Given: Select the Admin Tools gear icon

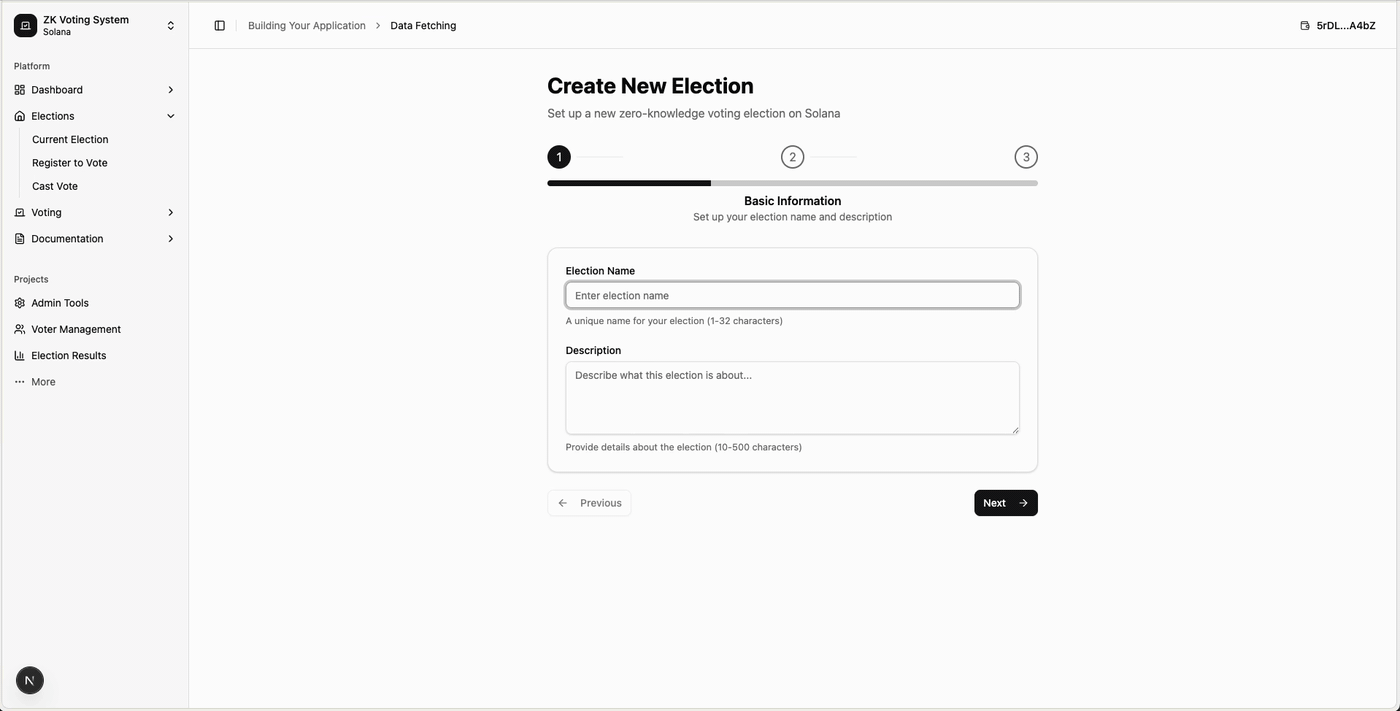Looking at the screenshot, I should 19,302.
